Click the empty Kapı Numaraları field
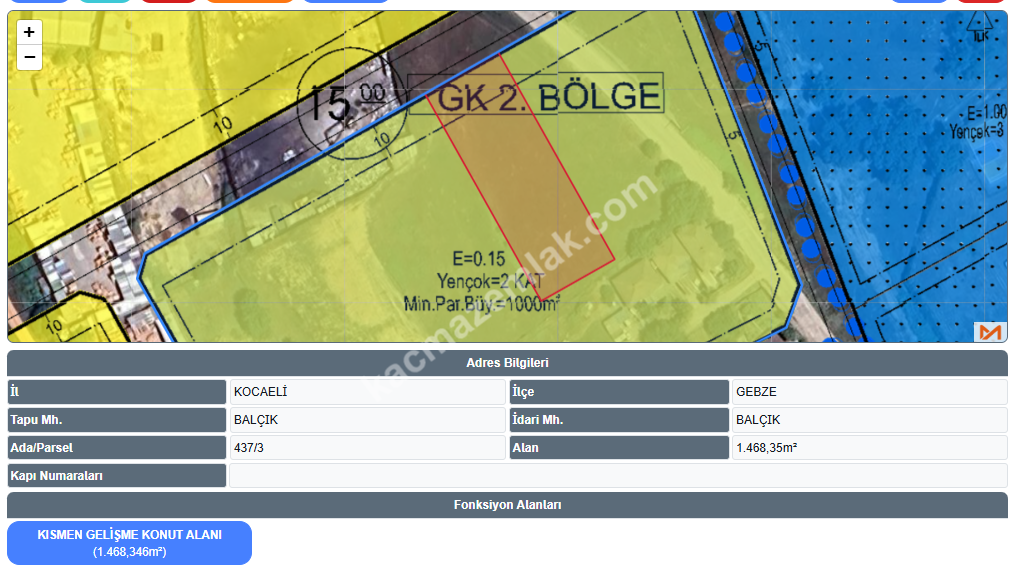1015x567 pixels. tap(617, 476)
